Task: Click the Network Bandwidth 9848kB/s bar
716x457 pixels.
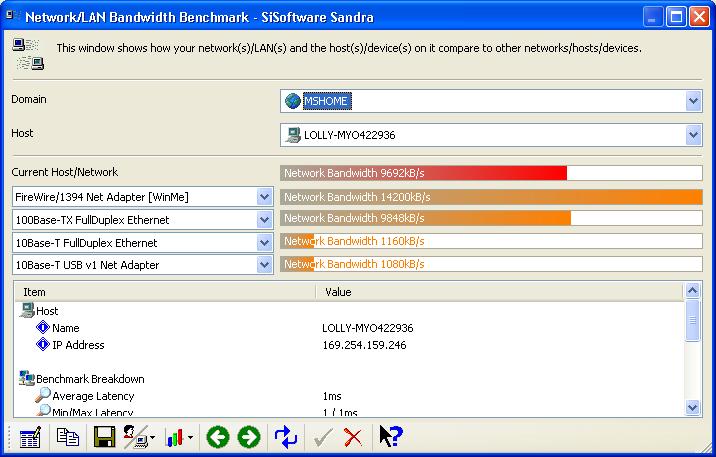Action: coord(491,218)
